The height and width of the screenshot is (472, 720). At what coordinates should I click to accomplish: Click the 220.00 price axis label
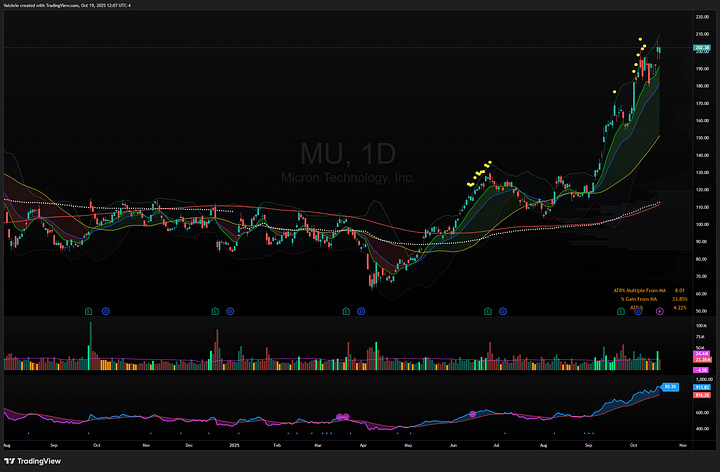(702, 17)
